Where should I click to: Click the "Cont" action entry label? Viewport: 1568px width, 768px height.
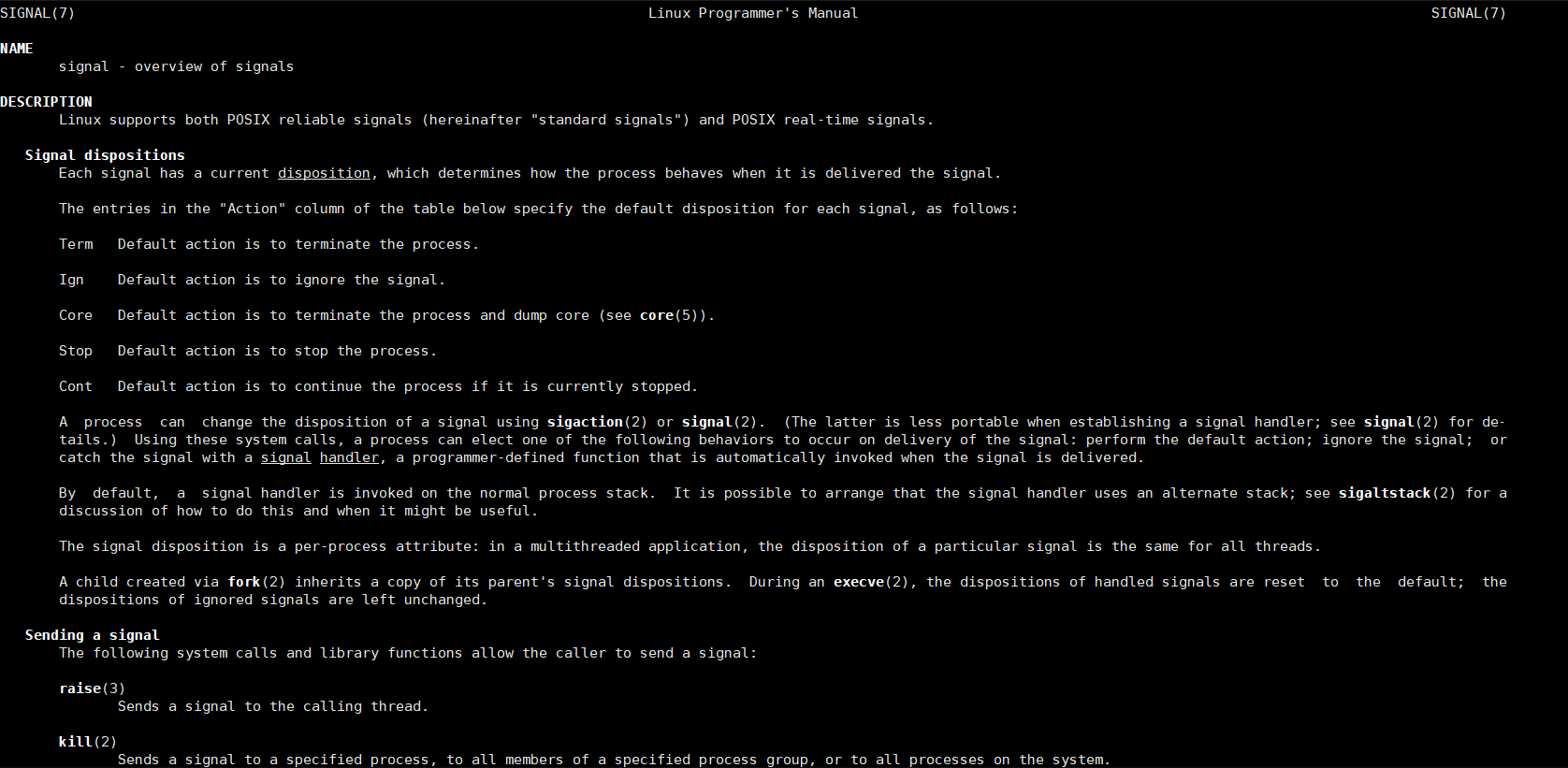pos(76,386)
